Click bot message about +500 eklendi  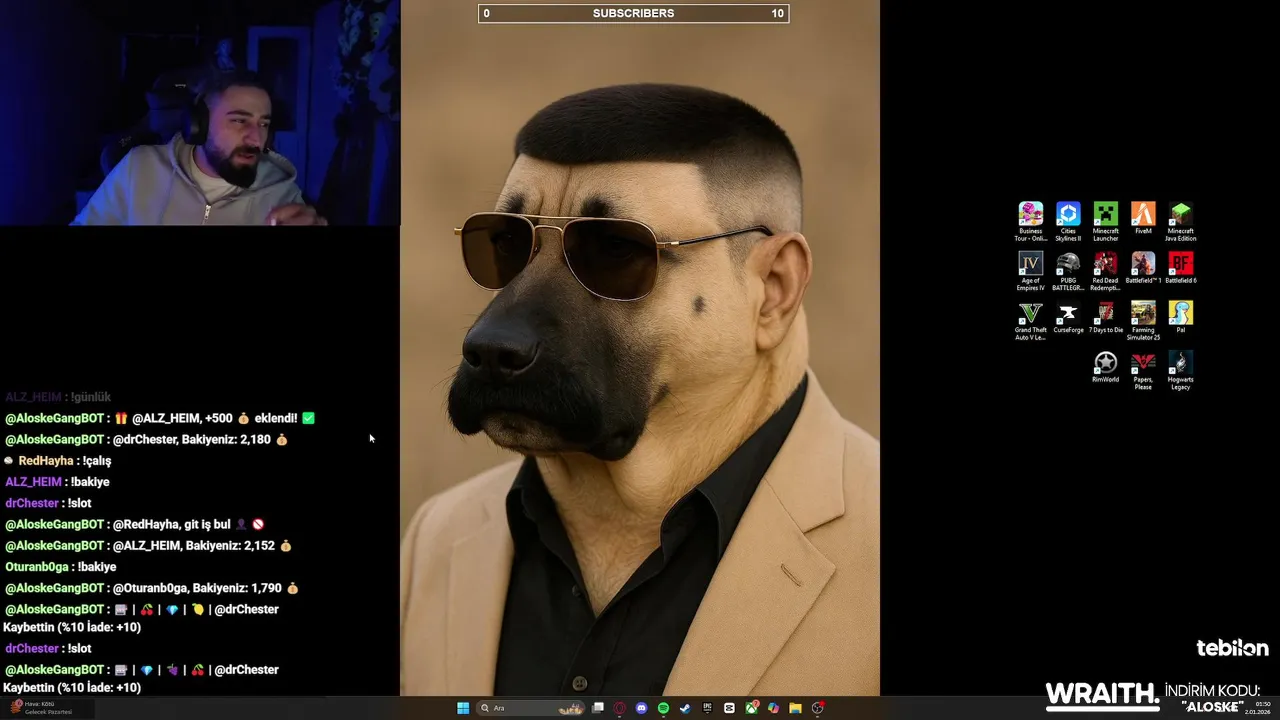pyautogui.click(x=160, y=418)
